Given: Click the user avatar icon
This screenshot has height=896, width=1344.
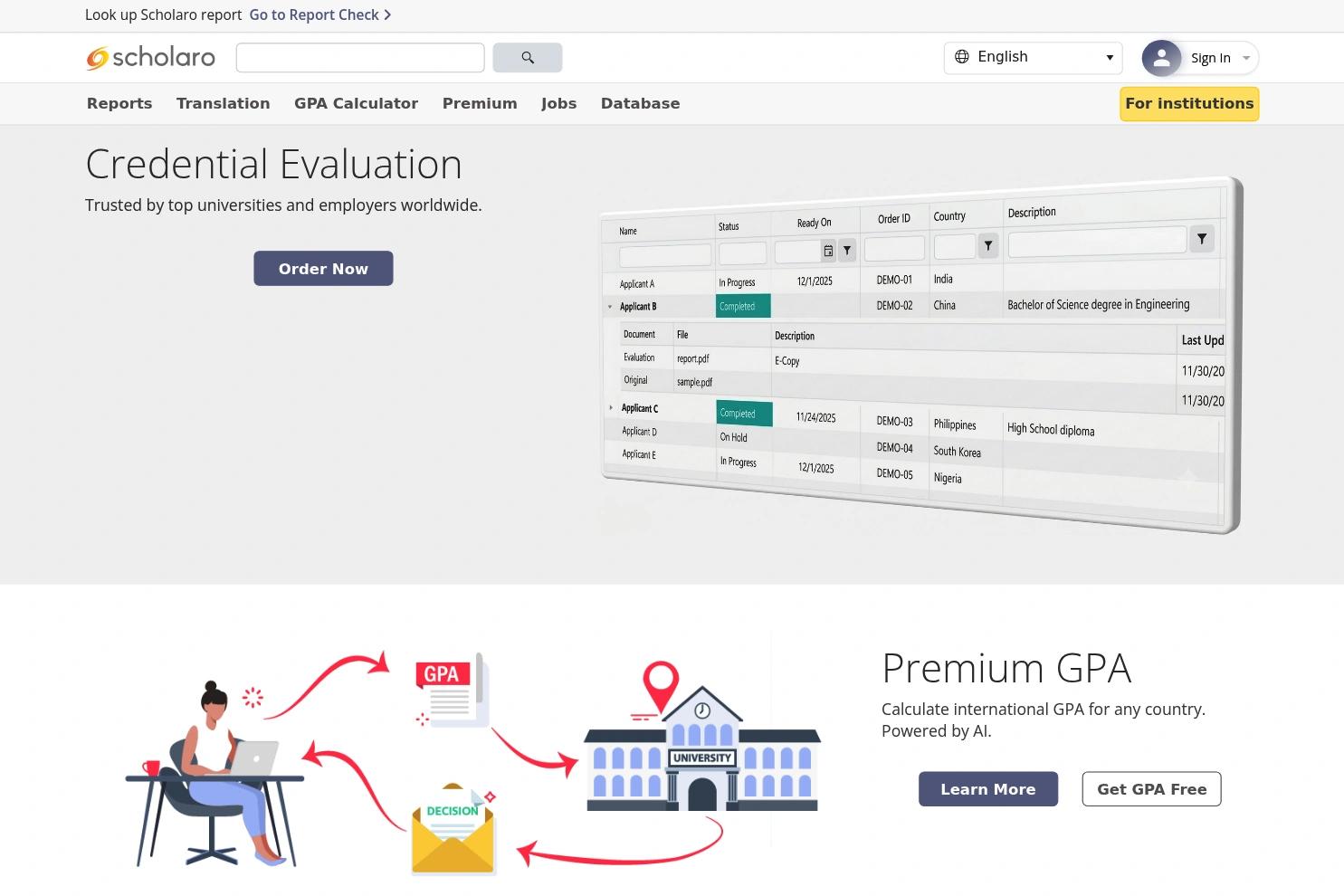Looking at the screenshot, I should coord(1161,58).
